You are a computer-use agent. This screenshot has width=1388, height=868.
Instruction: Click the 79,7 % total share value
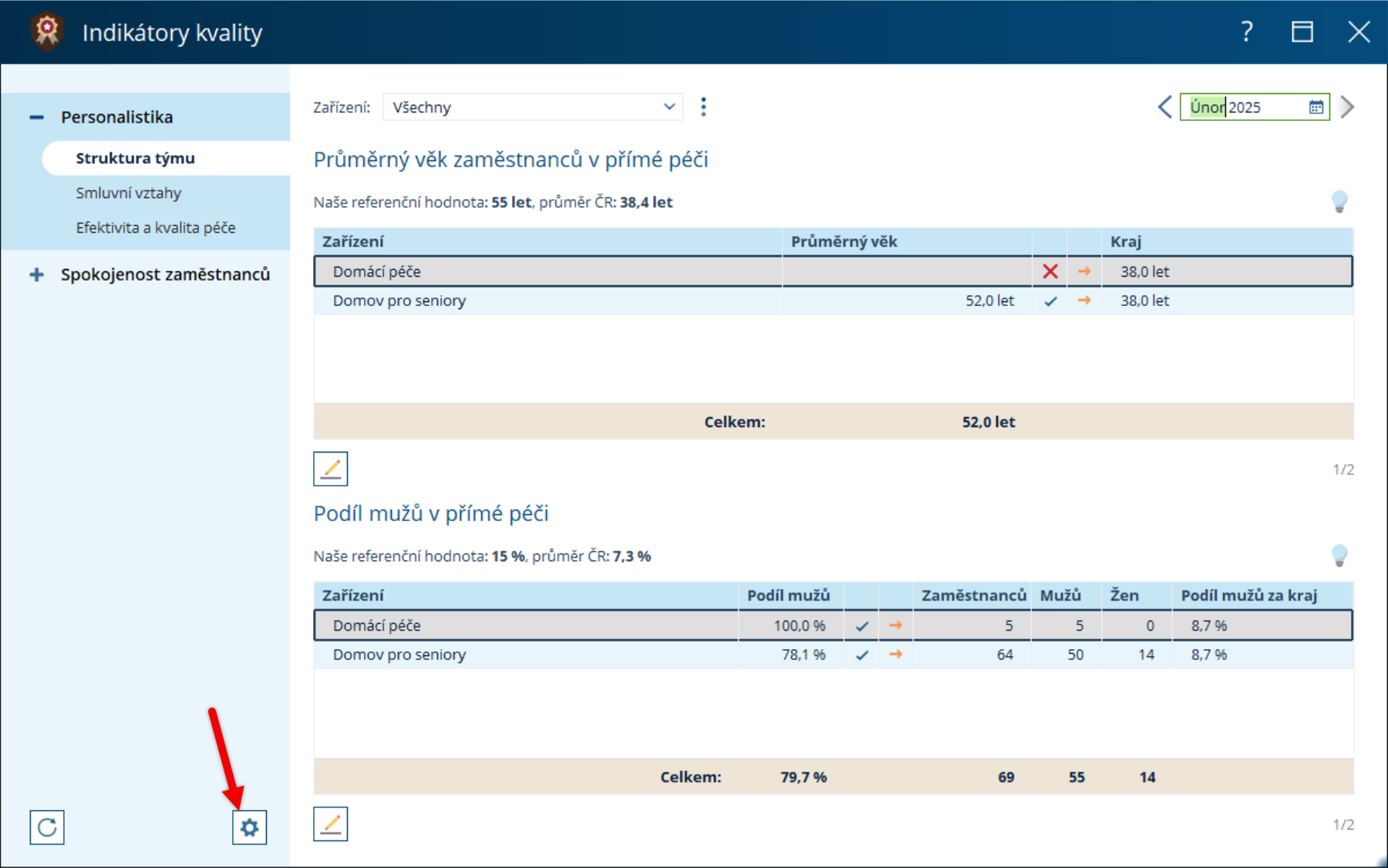point(803,777)
